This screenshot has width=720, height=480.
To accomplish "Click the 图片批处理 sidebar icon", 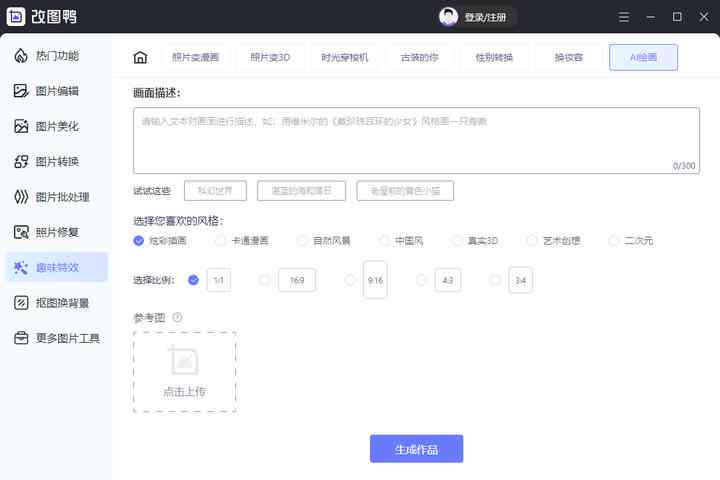I will click(x=21, y=197).
